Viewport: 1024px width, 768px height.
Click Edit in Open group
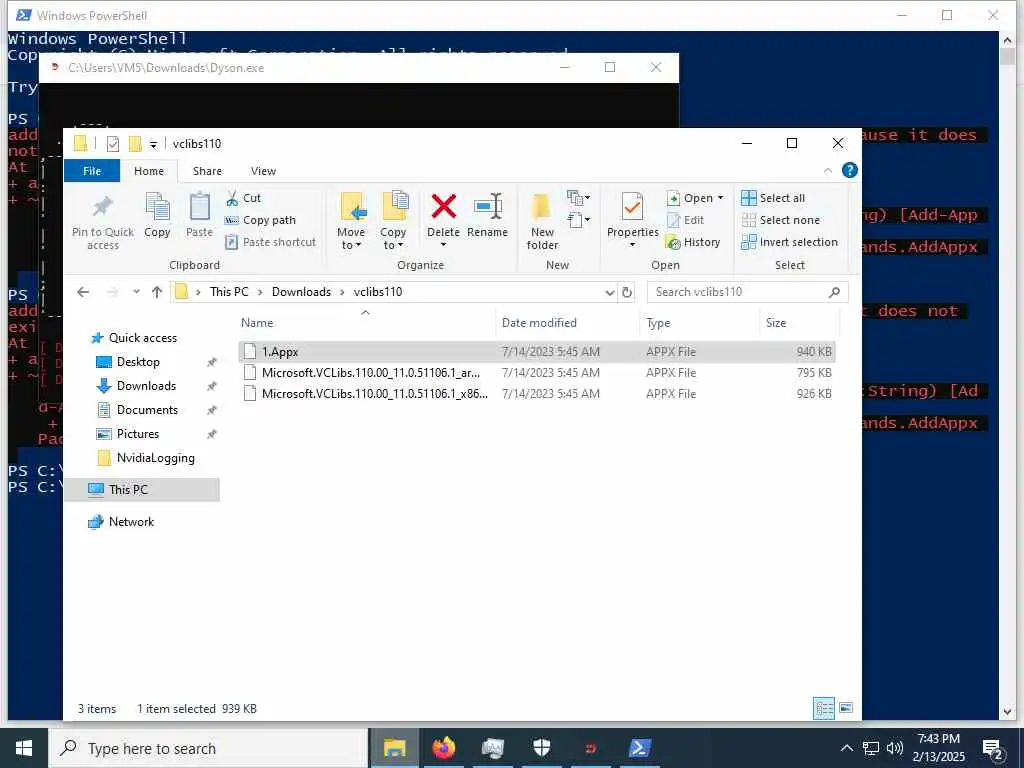coord(685,220)
